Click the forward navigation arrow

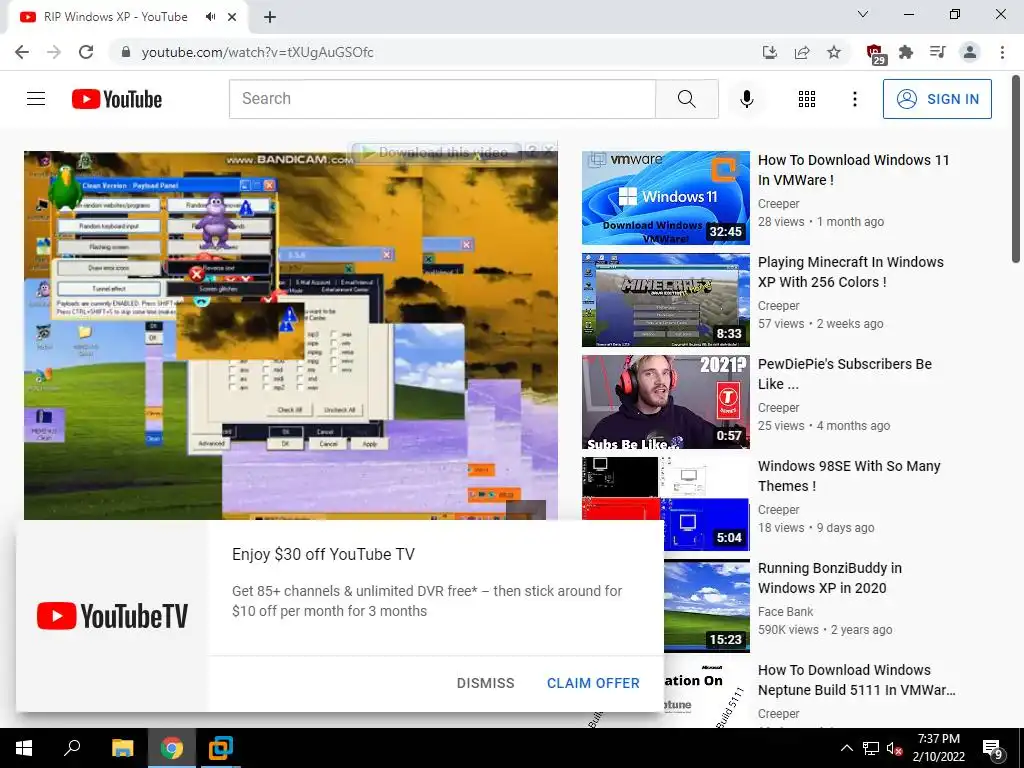tap(54, 52)
